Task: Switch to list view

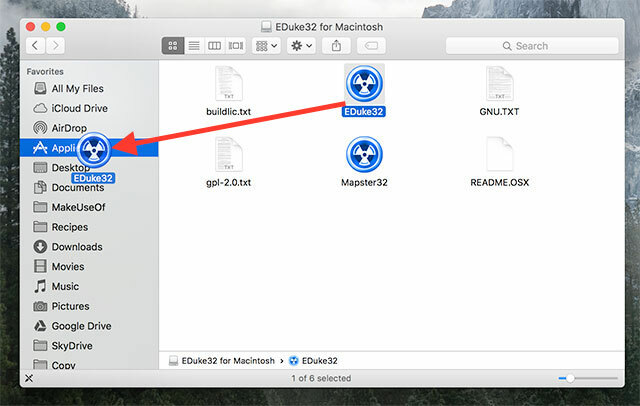Action: pos(194,46)
